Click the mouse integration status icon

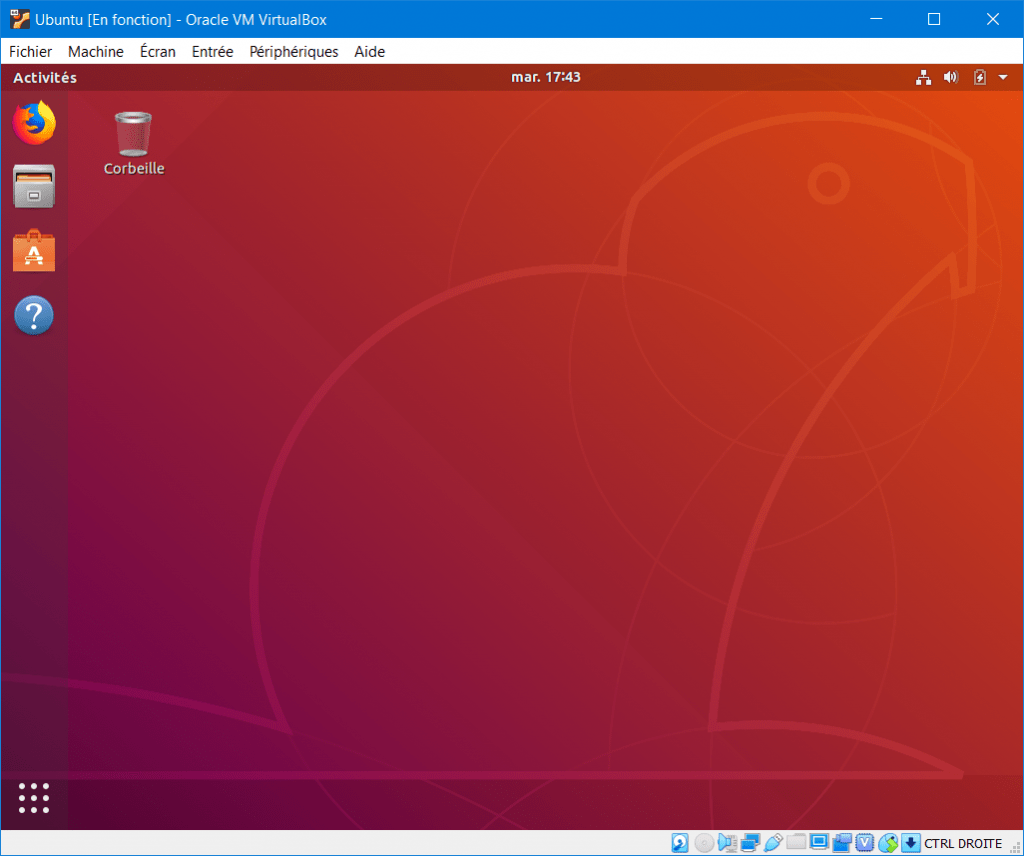[x=888, y=843]
